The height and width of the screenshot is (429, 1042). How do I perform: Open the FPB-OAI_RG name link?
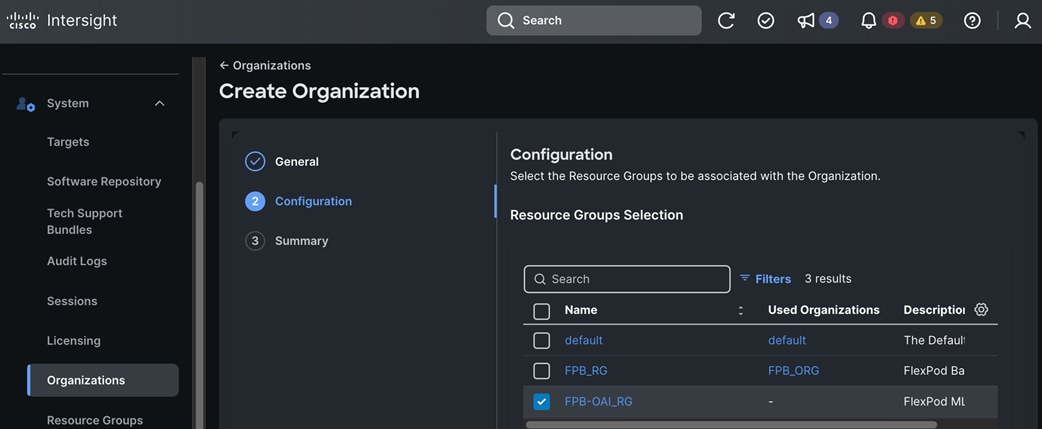598,401
